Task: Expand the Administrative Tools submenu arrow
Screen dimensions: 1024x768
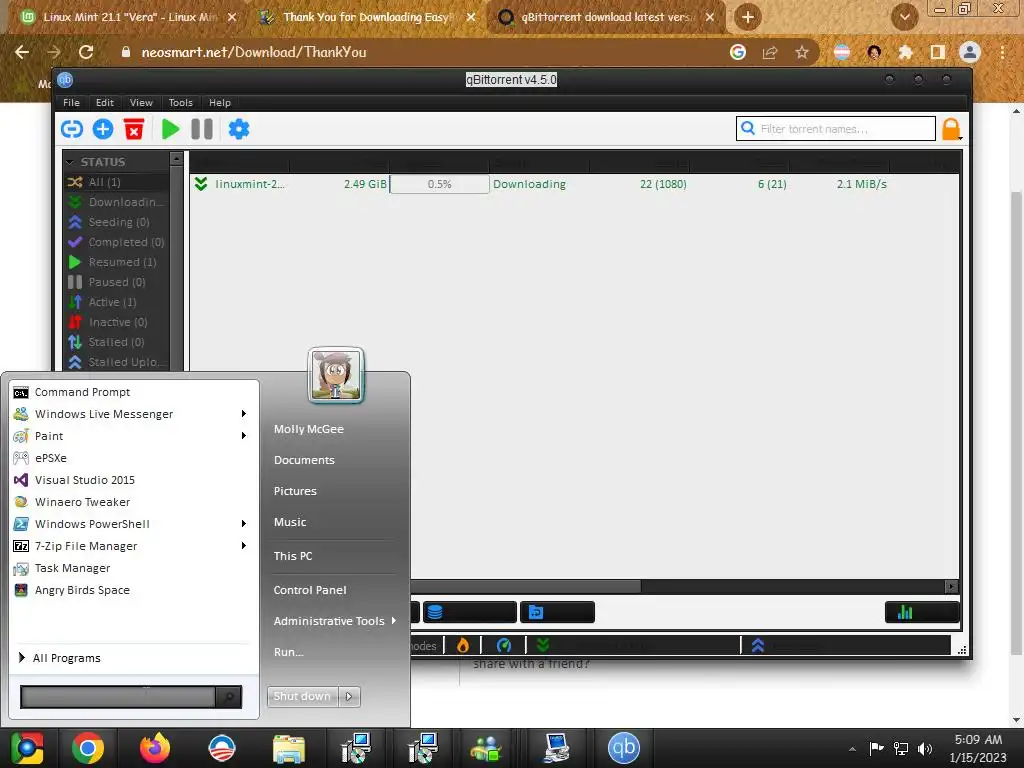Action: coord(394,620)
